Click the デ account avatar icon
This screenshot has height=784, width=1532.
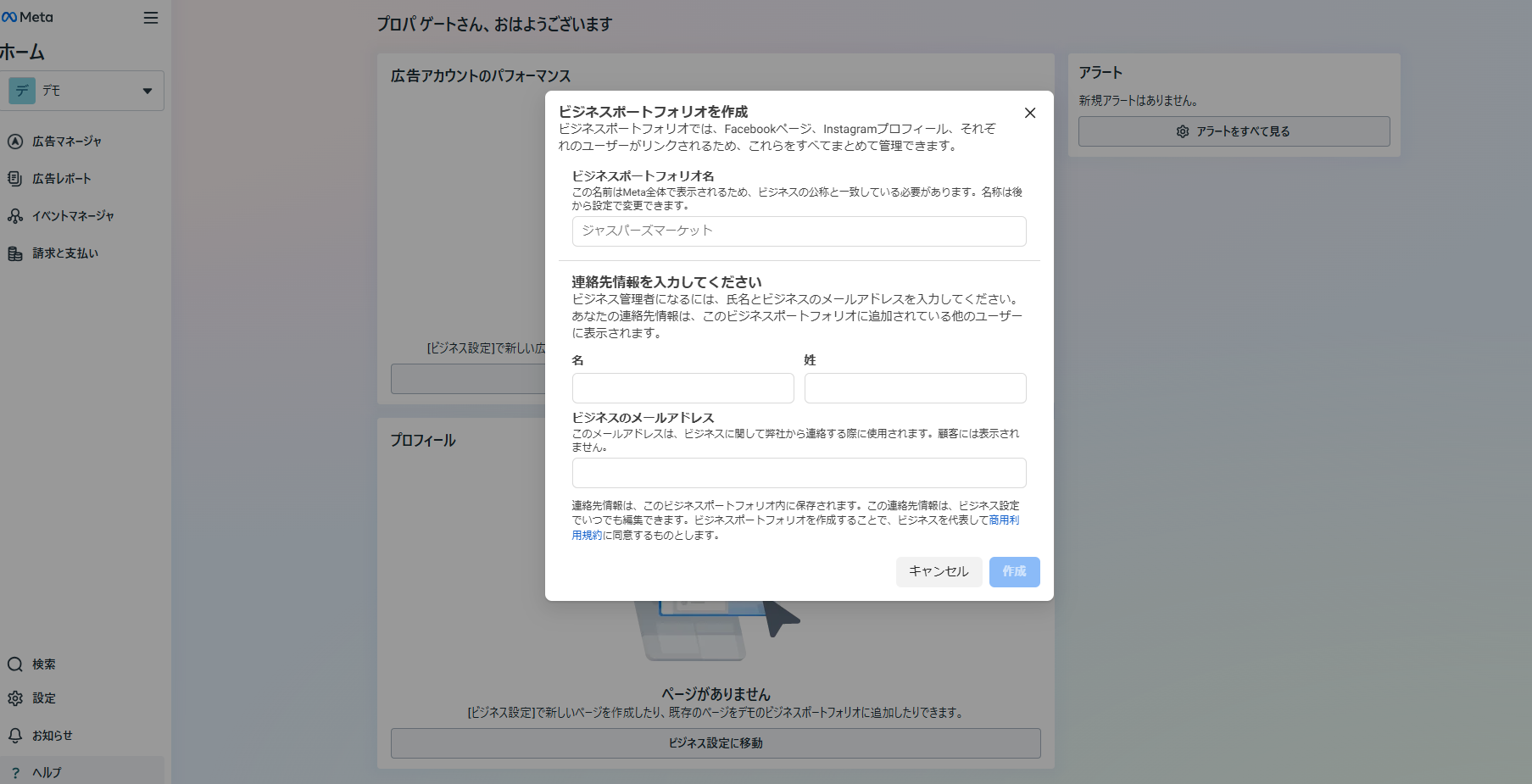click(x=22, y=91)
